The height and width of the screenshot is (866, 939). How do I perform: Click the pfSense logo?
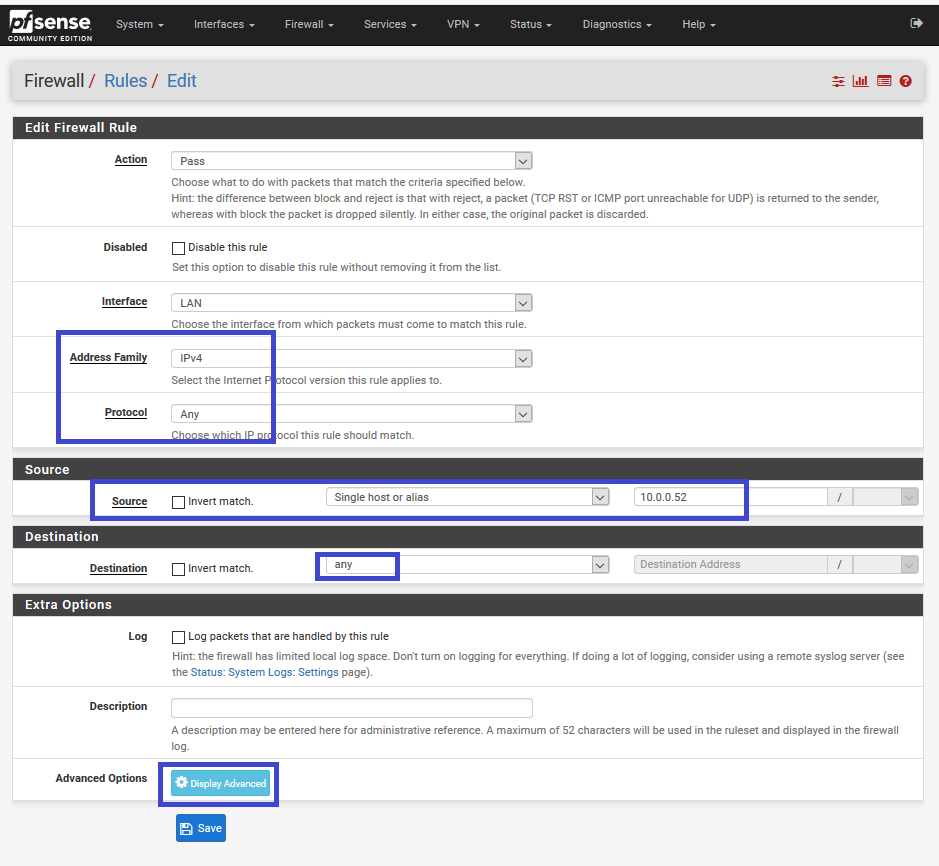50,26
